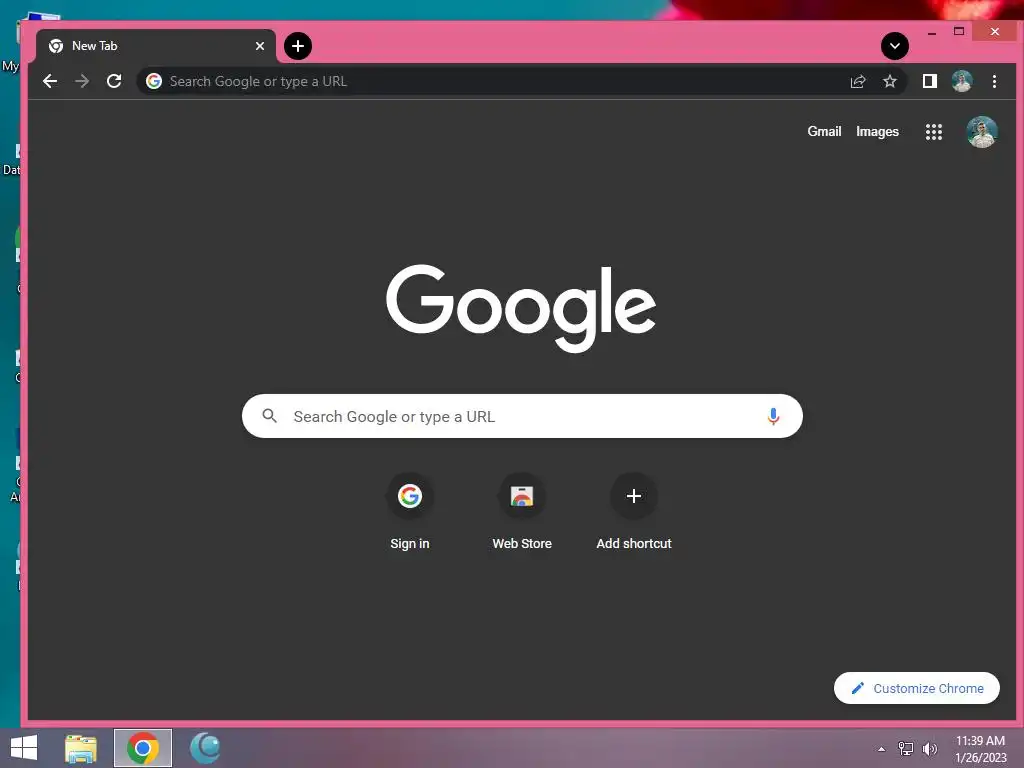1024x768 pixels.
Task: Click the taskbar clock showing 11:39 AM
Action: coord(981,749)
